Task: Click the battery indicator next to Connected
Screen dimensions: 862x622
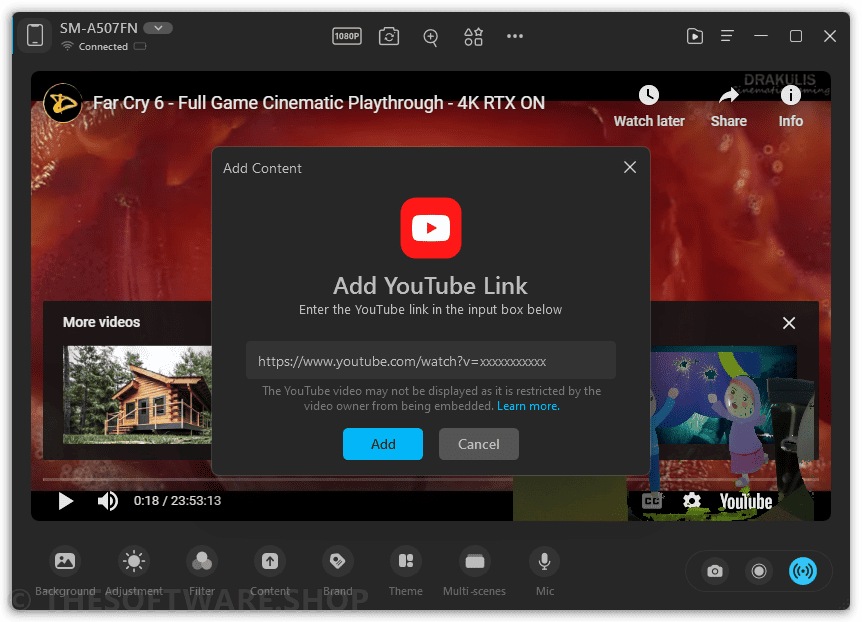Action: pos(140,46)
